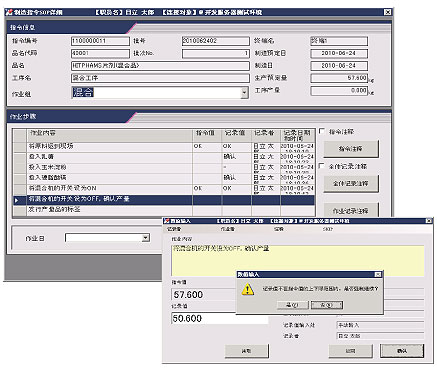Click the 确认 button in data entry window

point(402,351)
